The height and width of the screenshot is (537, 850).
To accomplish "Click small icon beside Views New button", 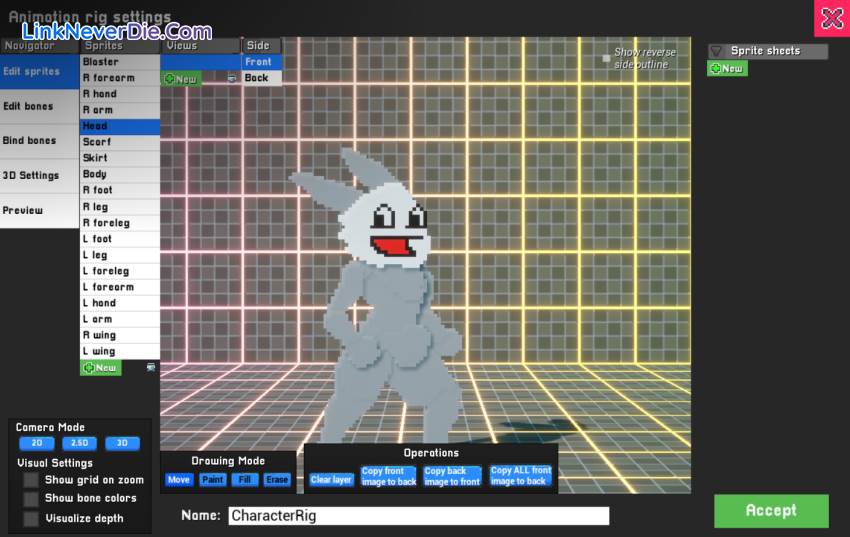I will (x=232, y=78).
